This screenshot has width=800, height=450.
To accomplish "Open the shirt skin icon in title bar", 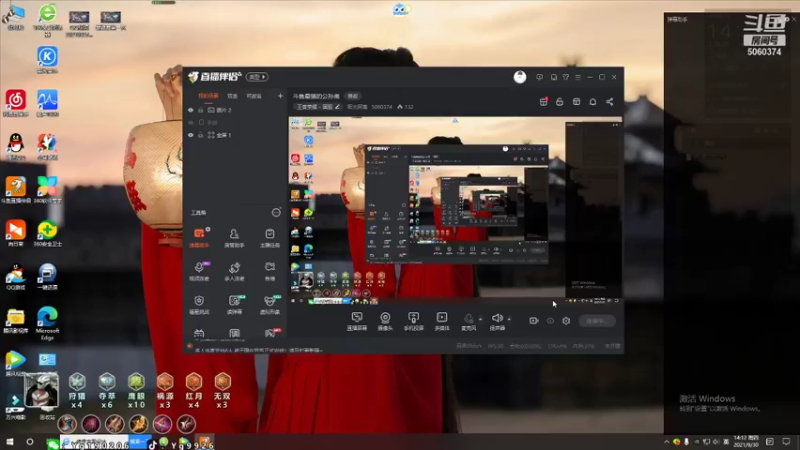I will pos(566,77).
